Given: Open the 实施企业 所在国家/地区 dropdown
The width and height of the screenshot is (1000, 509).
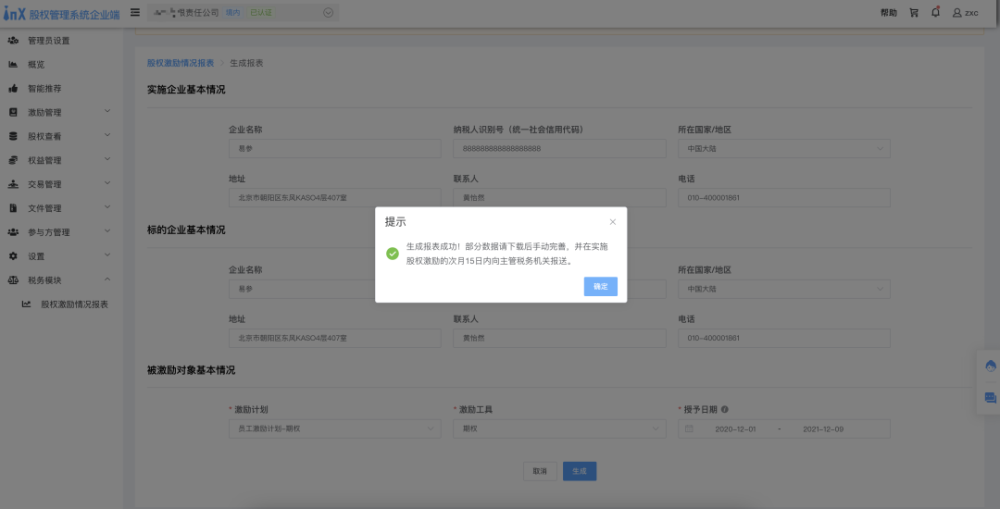Looking at the screenshot, I should pyautogui.click(x=784, y=149).
